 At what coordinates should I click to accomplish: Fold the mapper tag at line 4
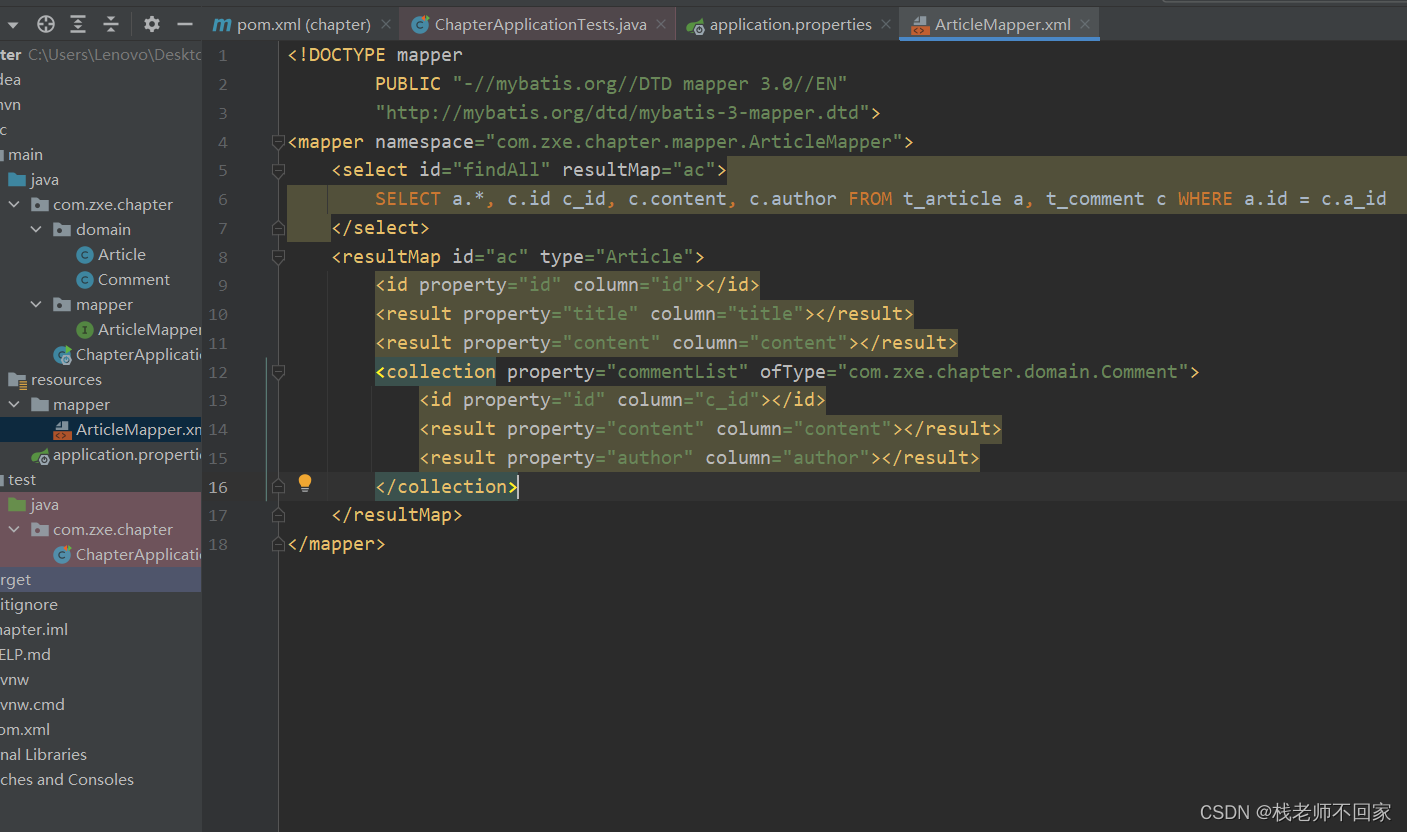(279, 142)
